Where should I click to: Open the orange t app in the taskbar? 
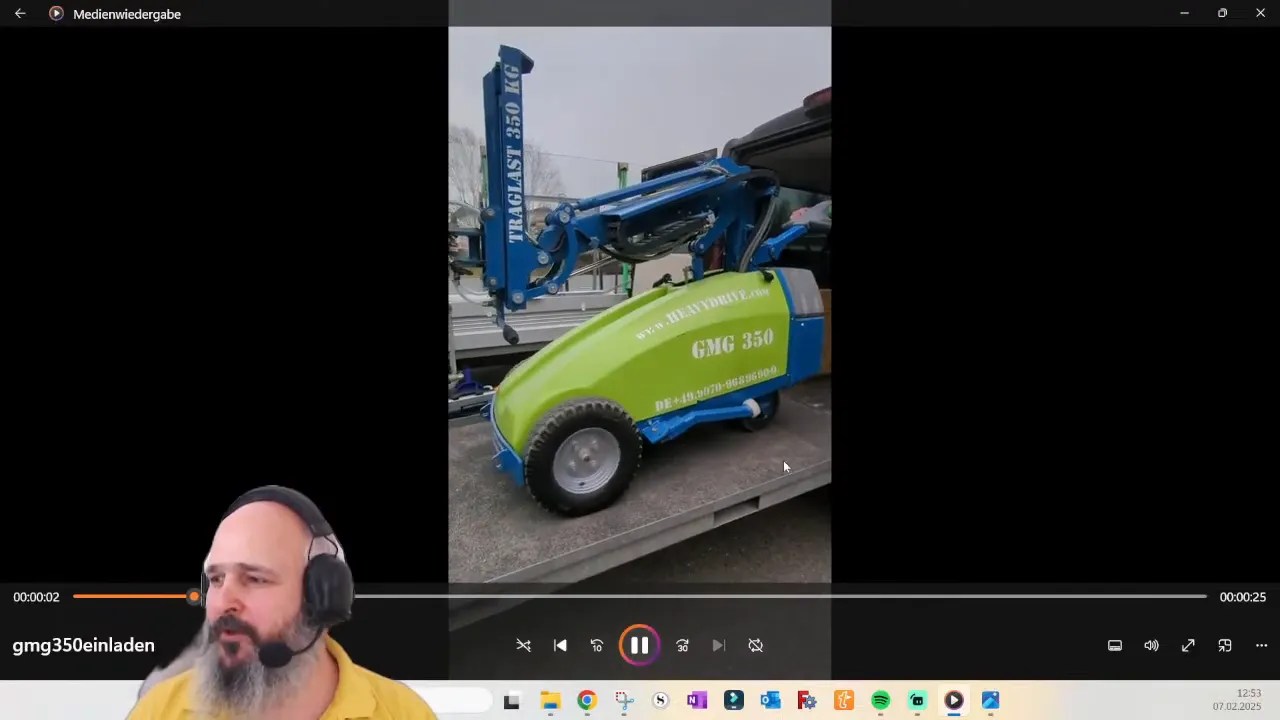pyautogui.click(x=844, y=701)
